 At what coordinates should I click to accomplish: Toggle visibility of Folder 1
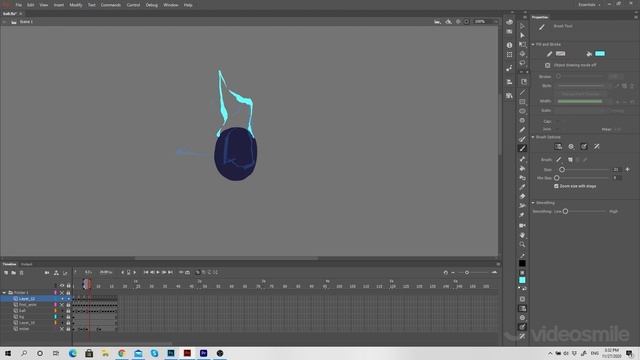(x=62, y=293)
